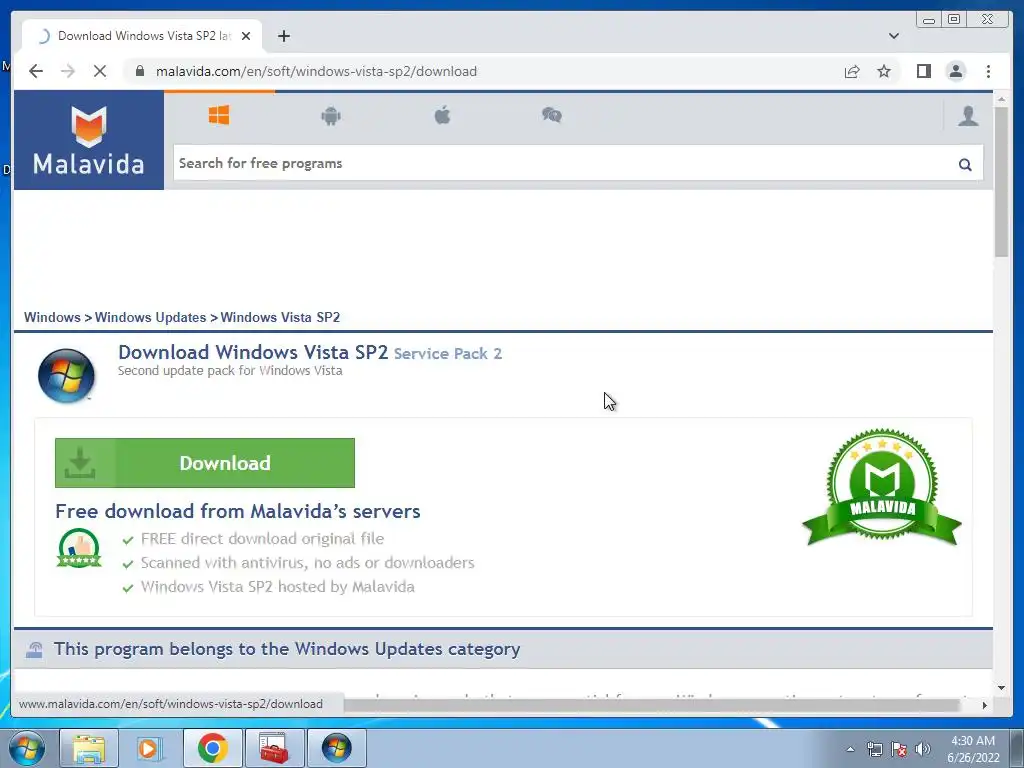Click the scrollbar up arrow
Screen dimensions: 1024x768
click(1002, 99)
